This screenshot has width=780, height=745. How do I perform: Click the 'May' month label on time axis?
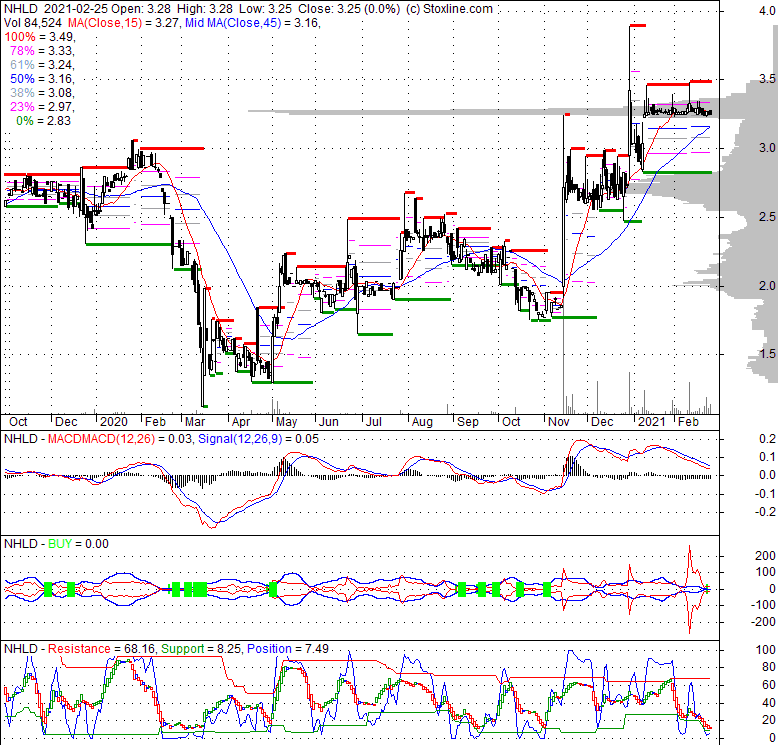point(287,422)
